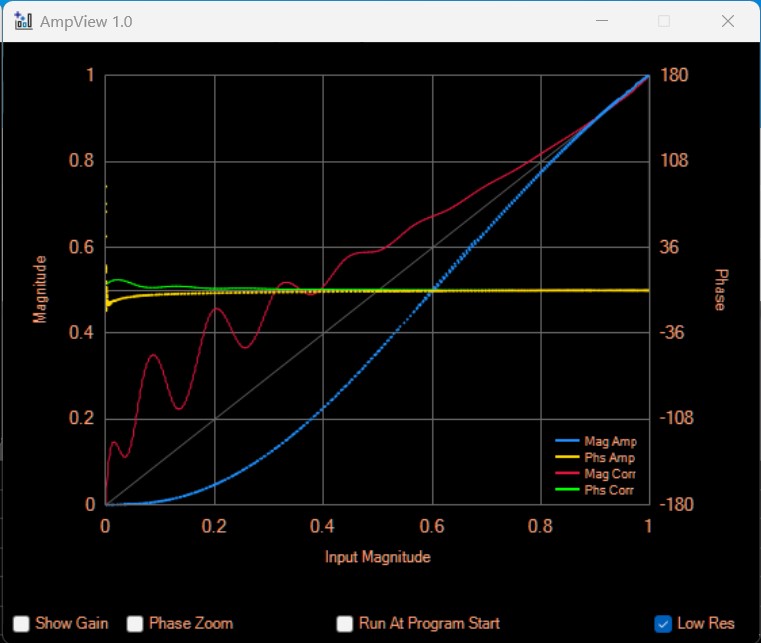The image size is (761, 643).
Task: Click the -108 phase axis tick label
Action: point(673,418)
